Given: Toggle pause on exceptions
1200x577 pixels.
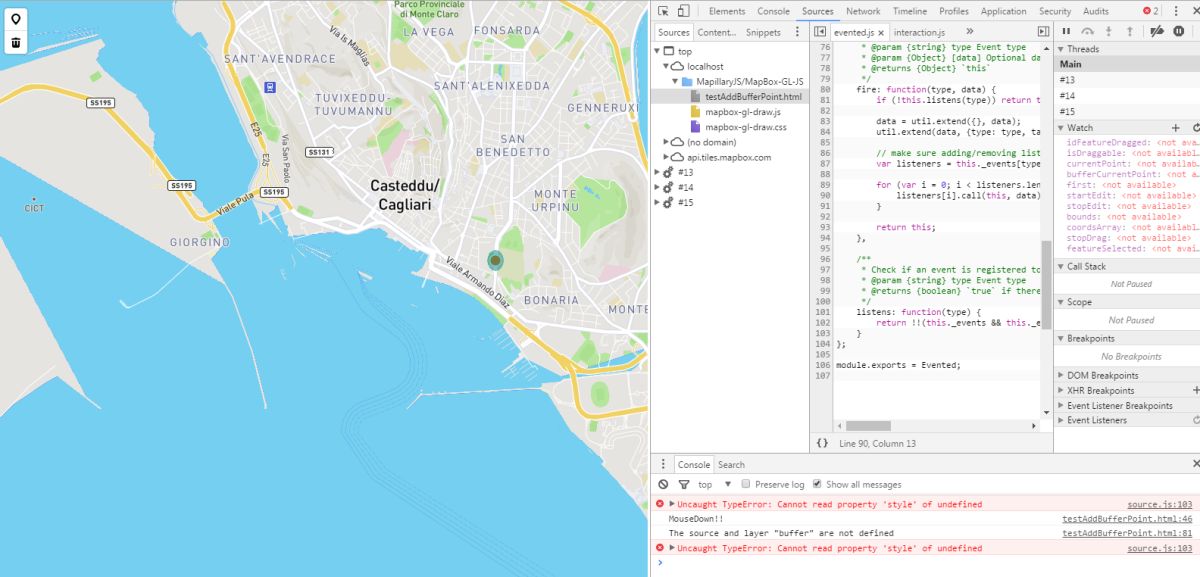Looking at the screenshot, I should [x=1179, y=32].
